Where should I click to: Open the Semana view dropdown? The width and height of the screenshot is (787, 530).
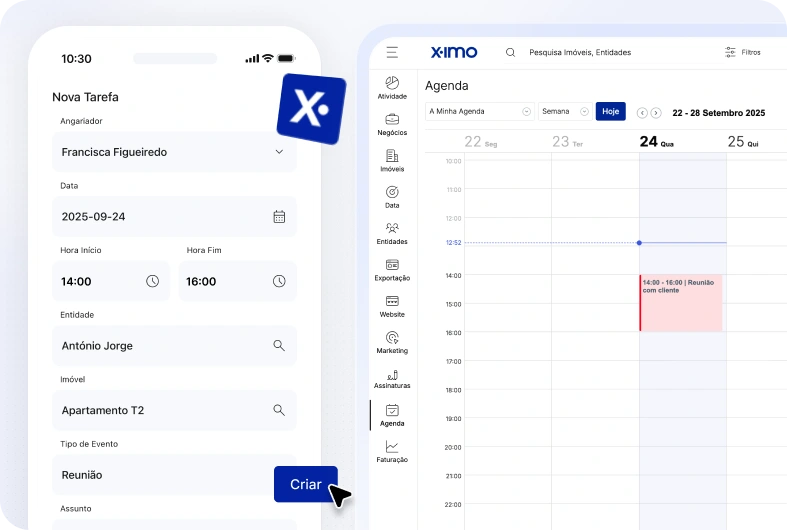tap(564, 112)
